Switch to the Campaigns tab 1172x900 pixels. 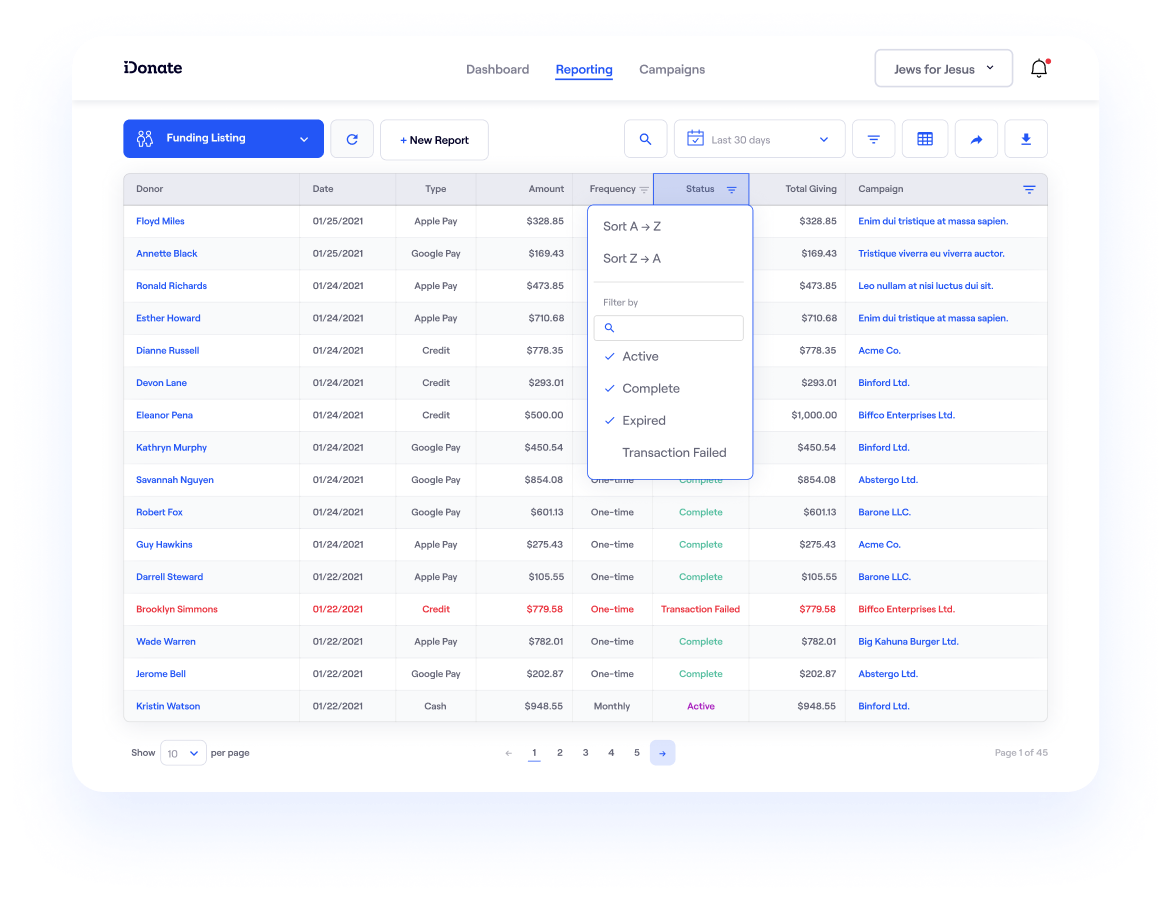(x=672, y=70)
